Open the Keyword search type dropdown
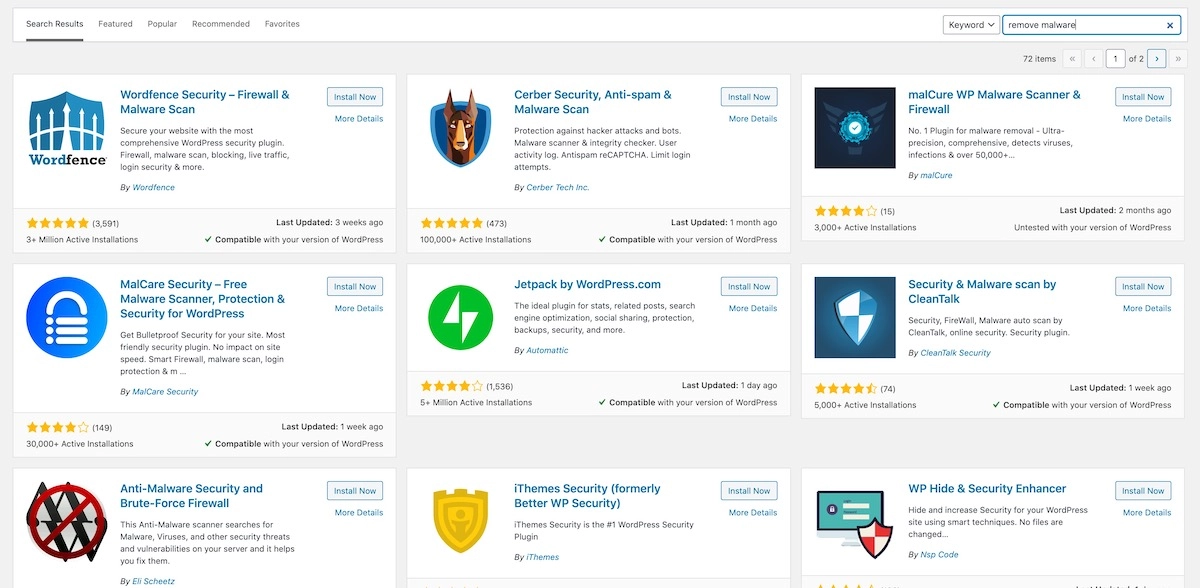Screen dimensions: 1200x588 tap(971, 25)
